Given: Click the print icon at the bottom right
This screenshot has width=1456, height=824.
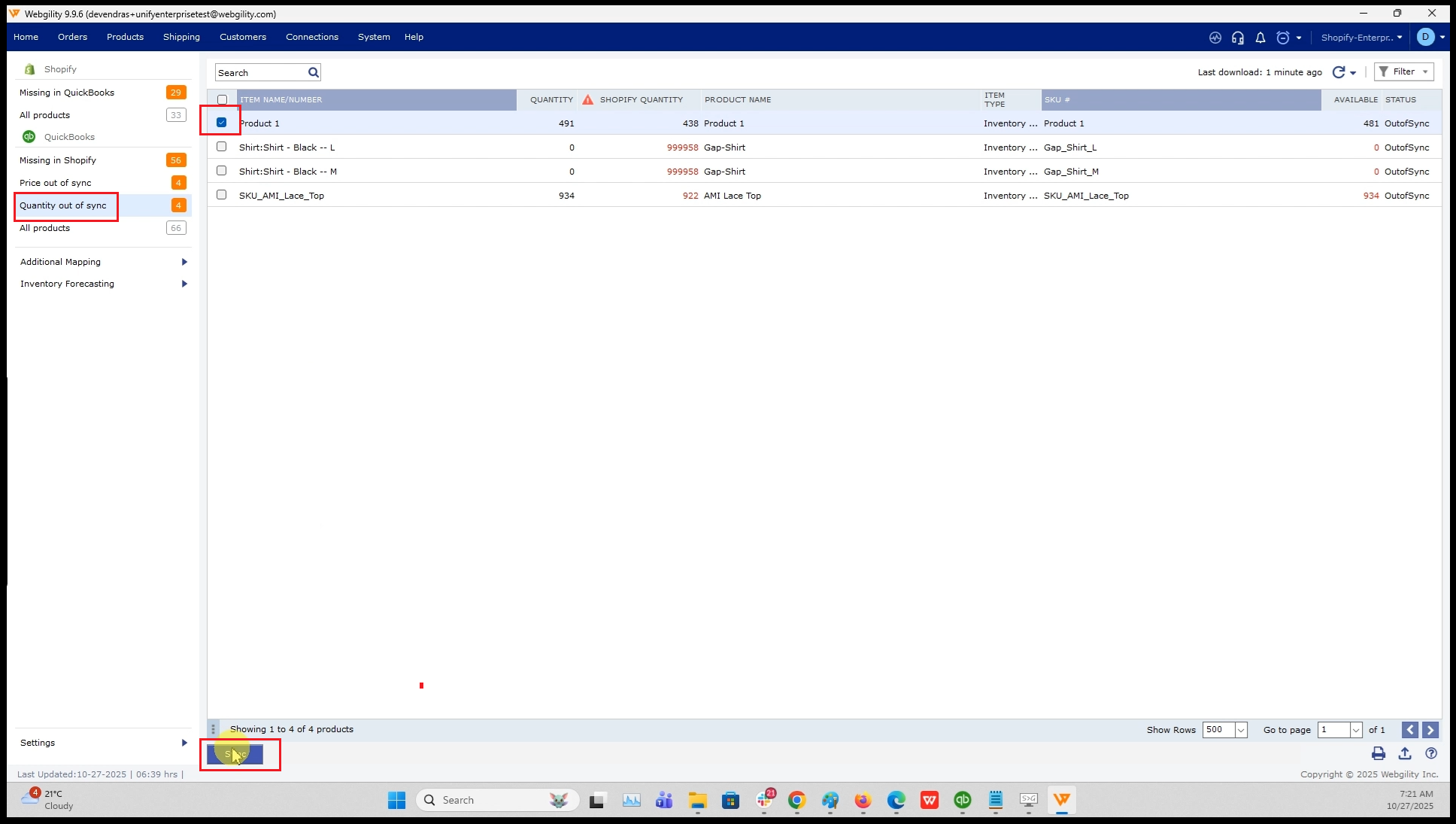Looking at the screenshot, I should [1379, 753].
